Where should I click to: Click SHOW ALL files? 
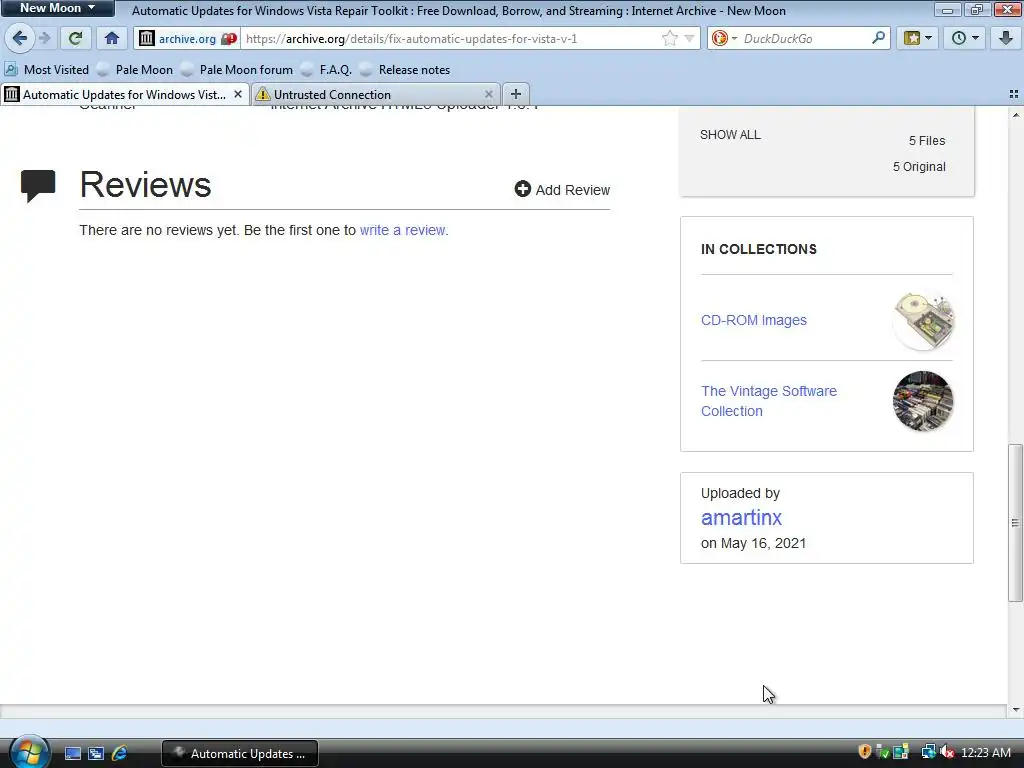[730, 135]
